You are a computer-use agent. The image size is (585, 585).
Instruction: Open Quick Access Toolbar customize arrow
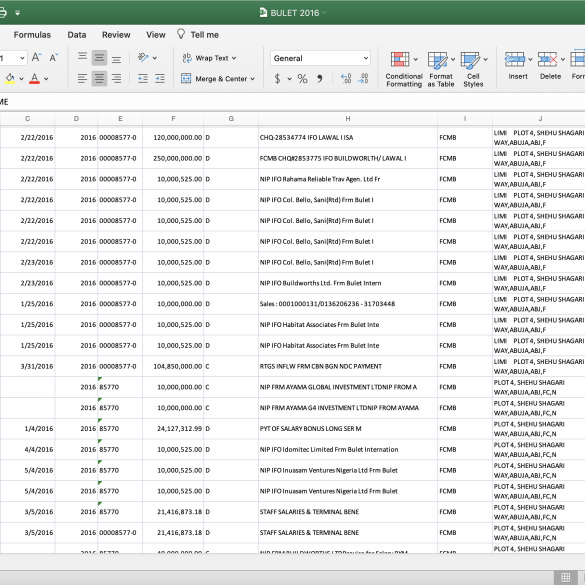17,13
